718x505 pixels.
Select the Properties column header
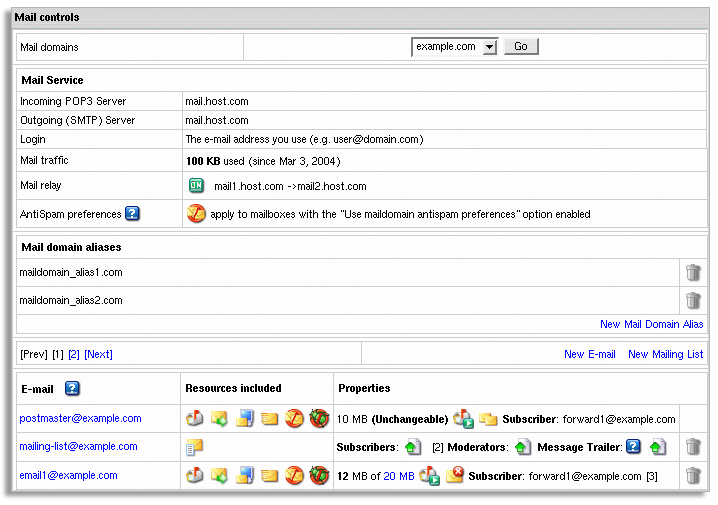[x=364, y=388]
